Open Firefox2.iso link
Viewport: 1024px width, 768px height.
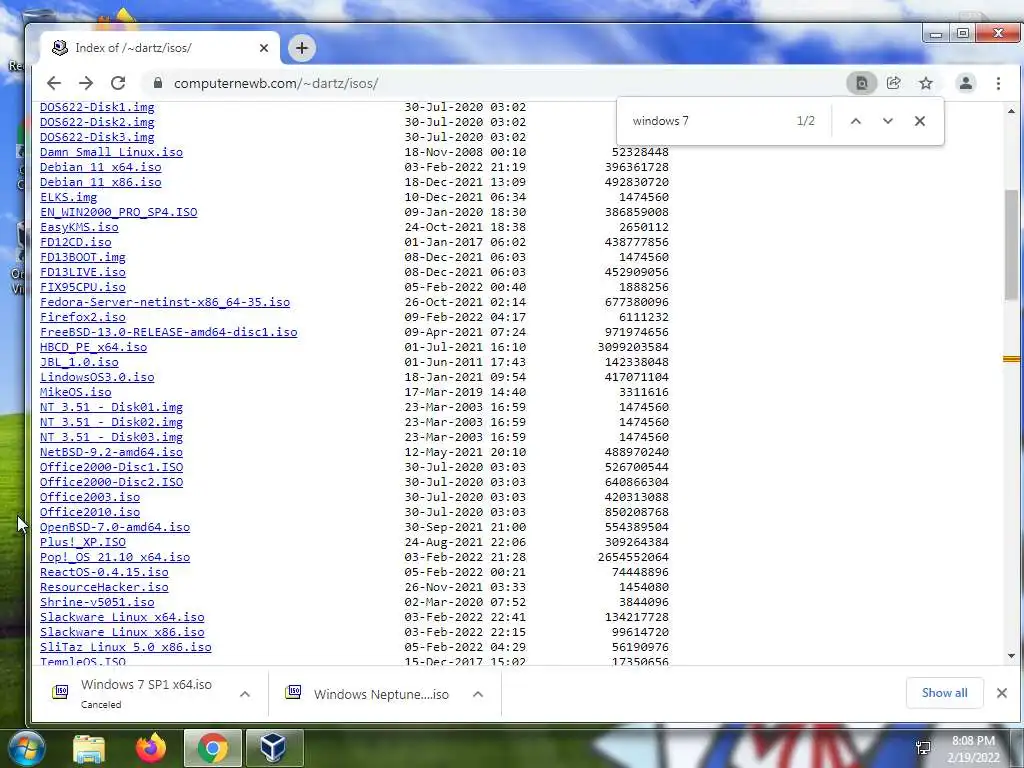(x=83, y=317)
